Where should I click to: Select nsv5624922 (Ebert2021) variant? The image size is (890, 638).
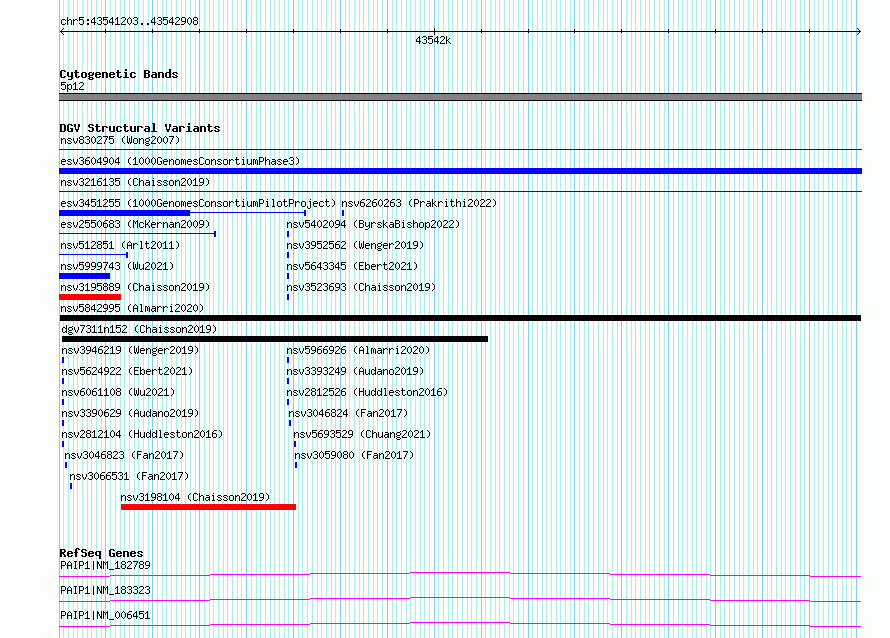[x=127, y=371]
